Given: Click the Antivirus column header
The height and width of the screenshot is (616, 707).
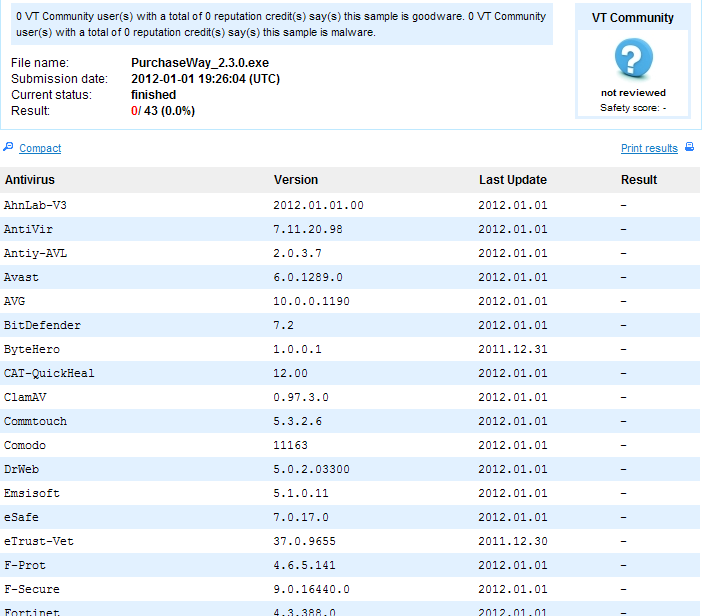Looking at the screenshot, I should (x=29, y=180).
